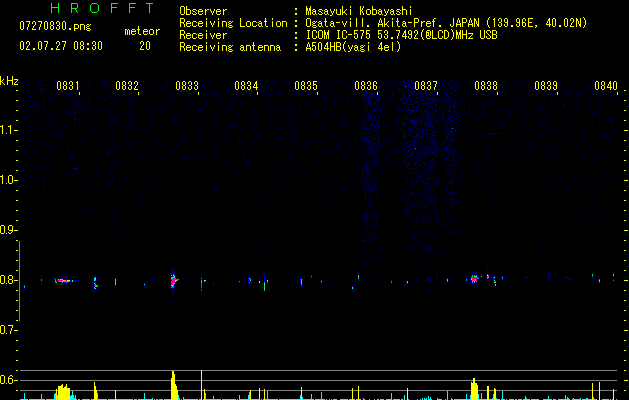Click the ICOM IC-575 receiver details

pos(401,35)
